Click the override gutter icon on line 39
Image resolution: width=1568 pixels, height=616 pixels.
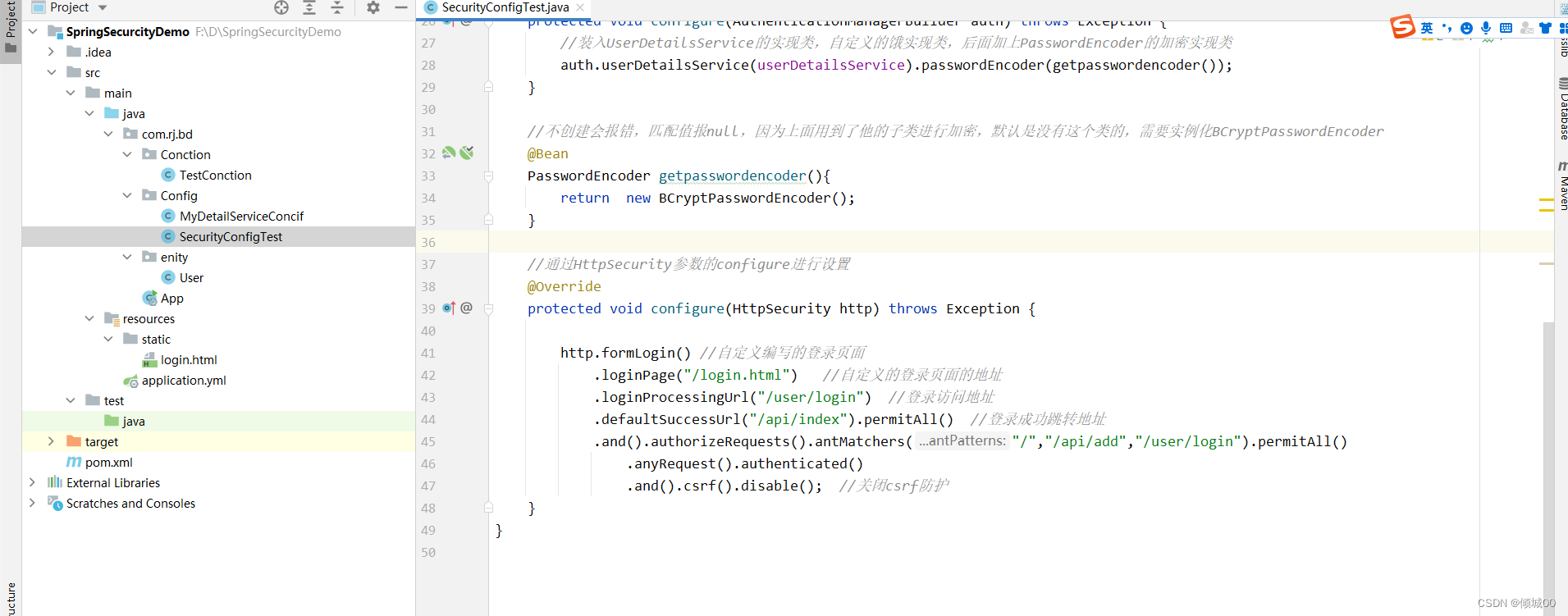pos(449,308)
